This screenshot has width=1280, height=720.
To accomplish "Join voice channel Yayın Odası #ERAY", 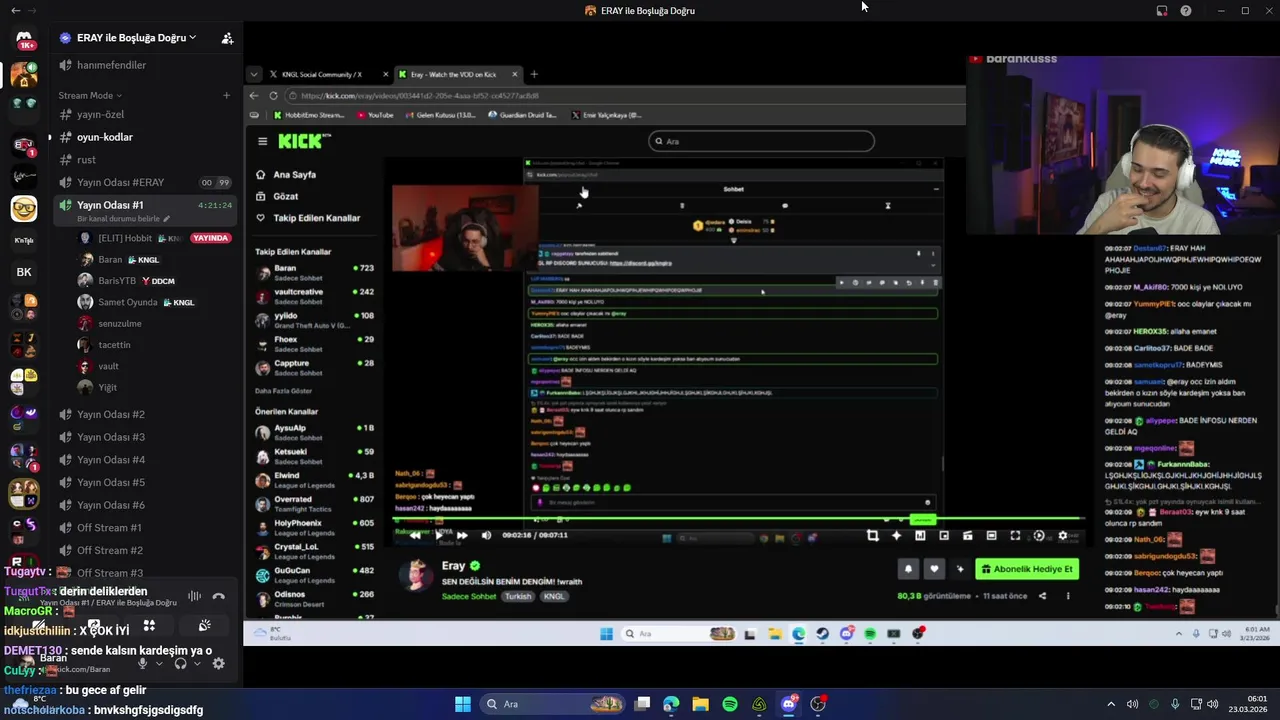I will coord(145,182).
